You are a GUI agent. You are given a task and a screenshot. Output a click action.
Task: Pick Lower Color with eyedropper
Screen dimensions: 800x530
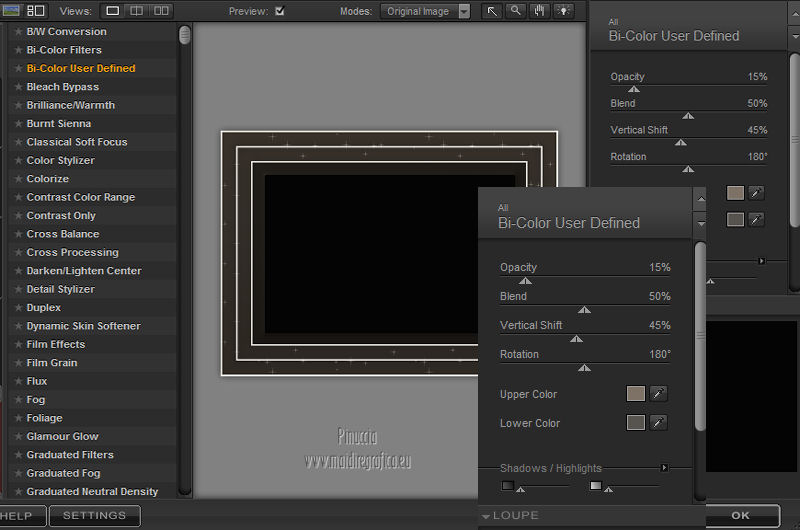659,423
